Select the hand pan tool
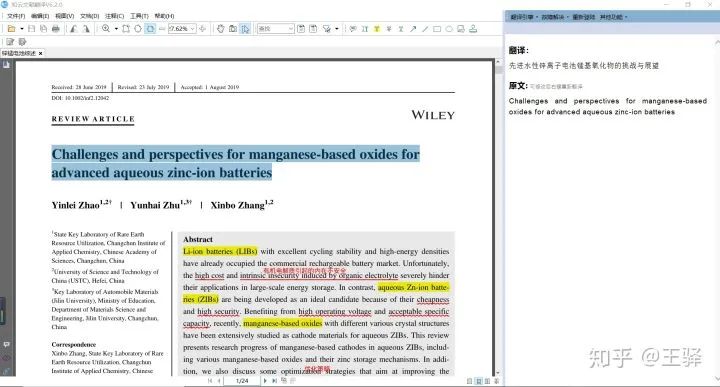 coord(221,29)
